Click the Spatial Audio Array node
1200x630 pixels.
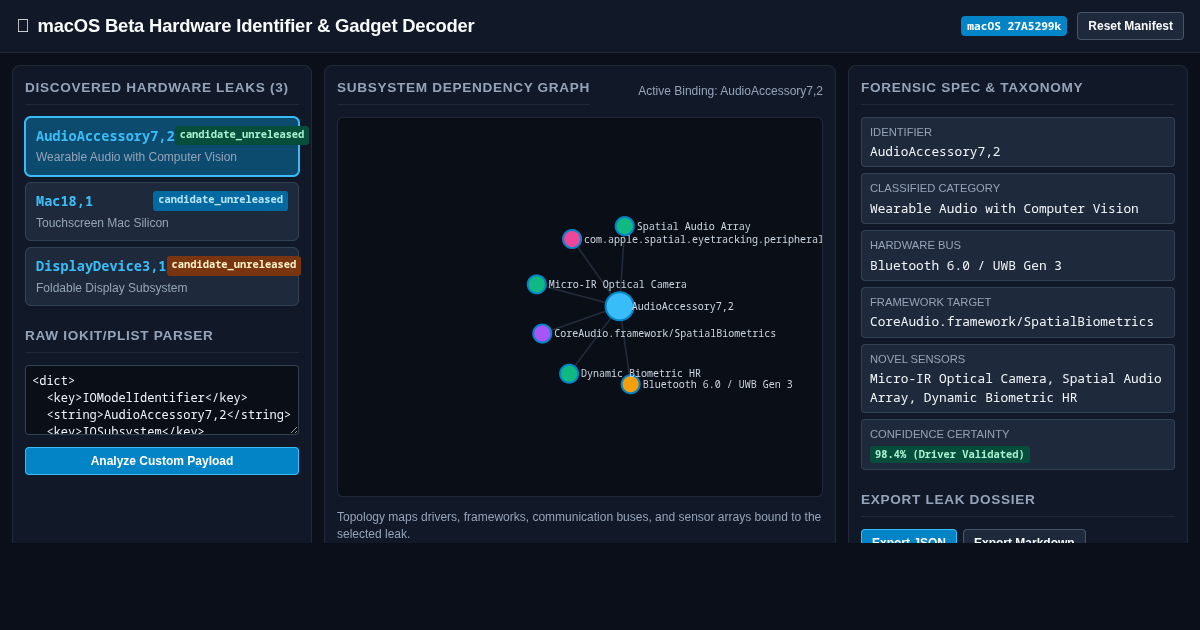point(624,226)
